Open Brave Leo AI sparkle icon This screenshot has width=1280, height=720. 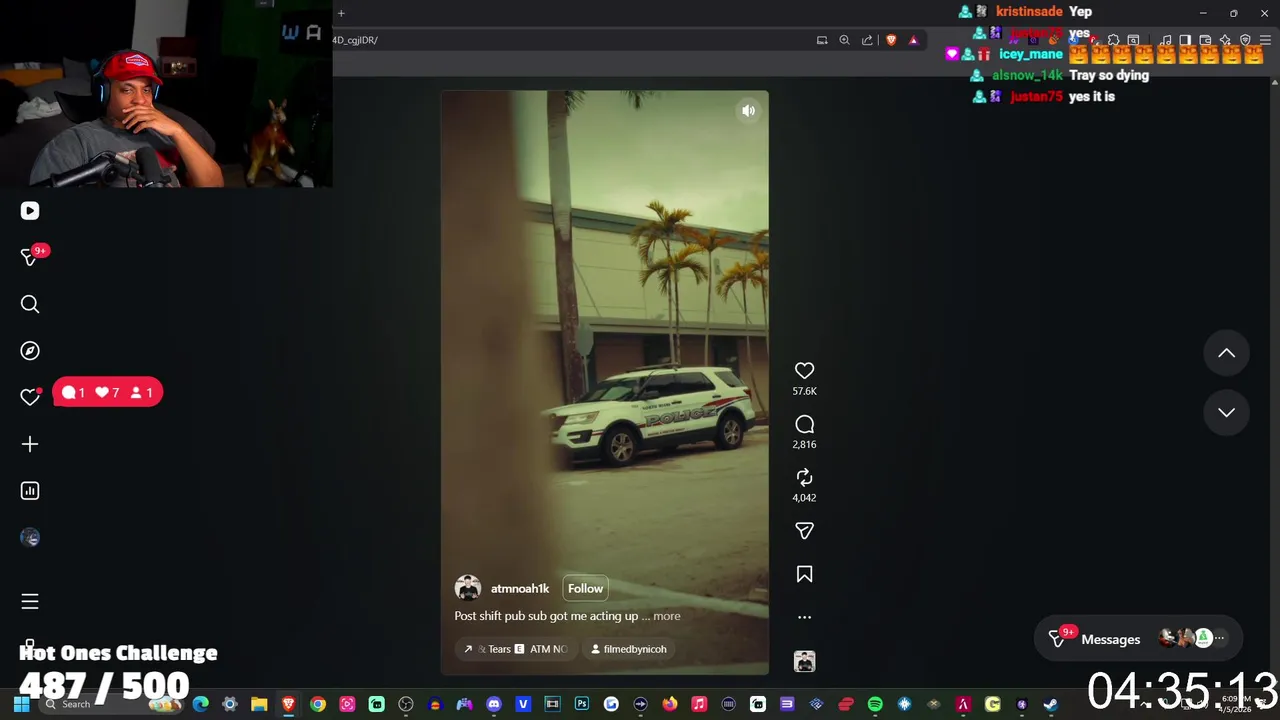[x=1225, y=40]
